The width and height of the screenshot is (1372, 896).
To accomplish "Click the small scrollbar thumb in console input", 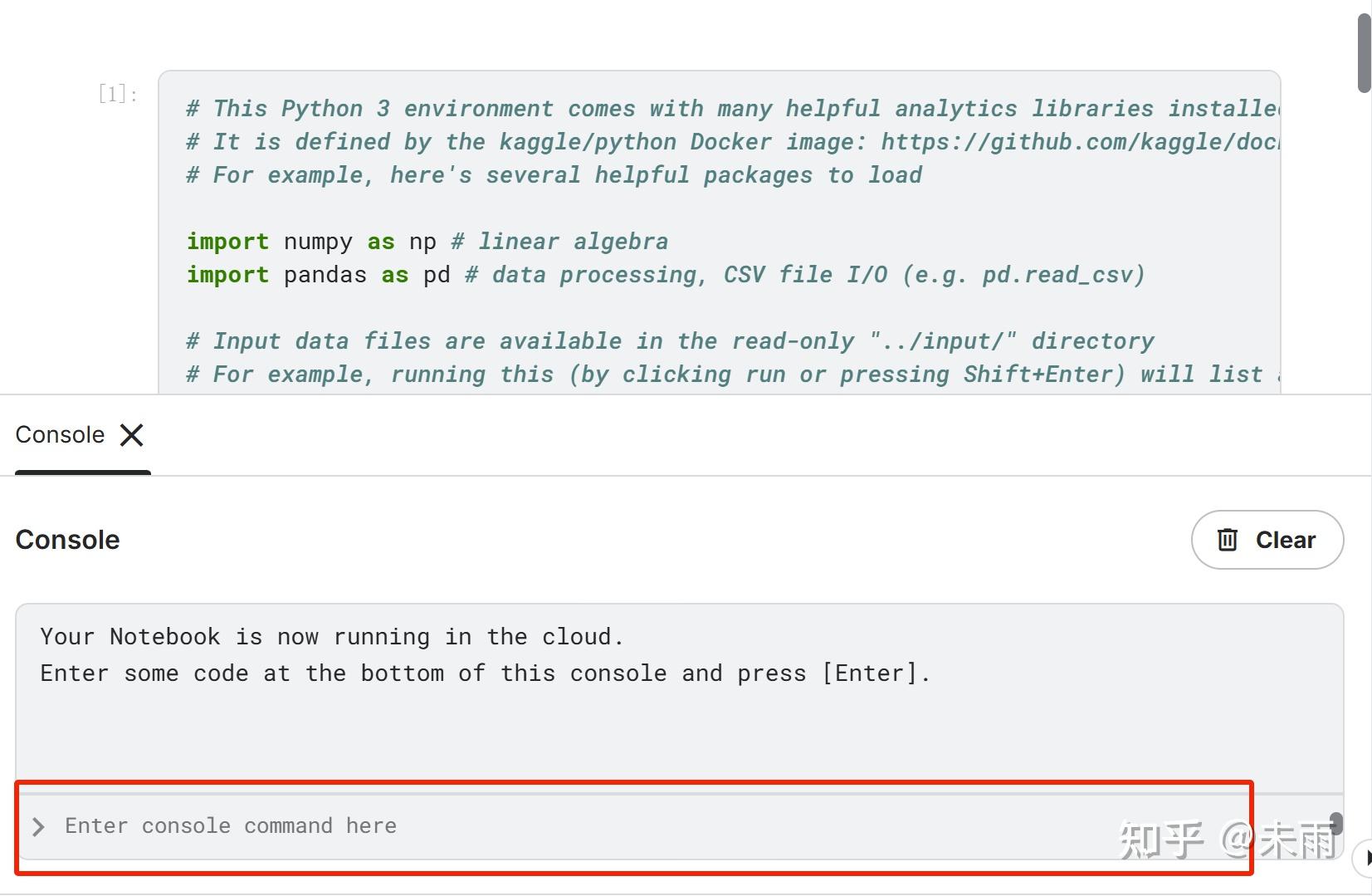I will 1335,823.
